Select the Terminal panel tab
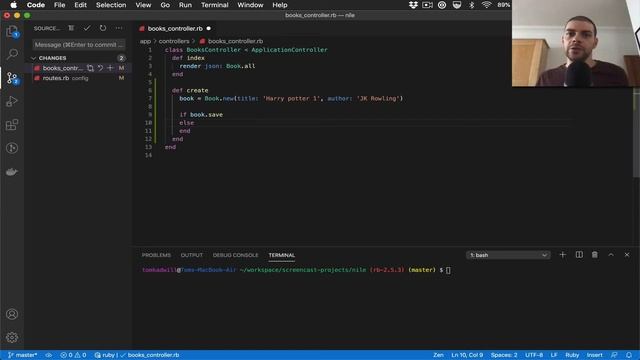 pyautogui.click(x=282, y=255)
